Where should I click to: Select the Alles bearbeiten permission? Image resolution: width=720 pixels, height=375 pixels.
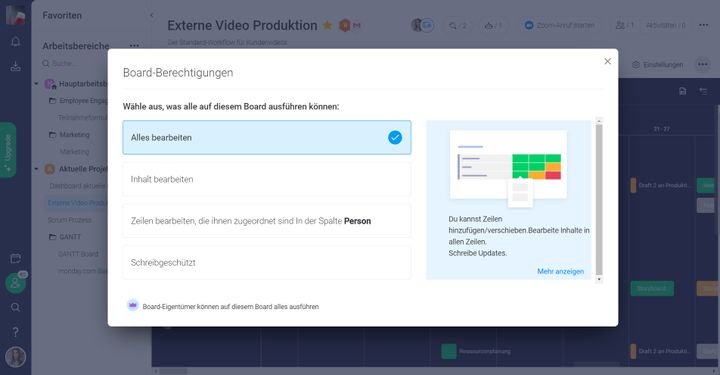click(267, 137)
